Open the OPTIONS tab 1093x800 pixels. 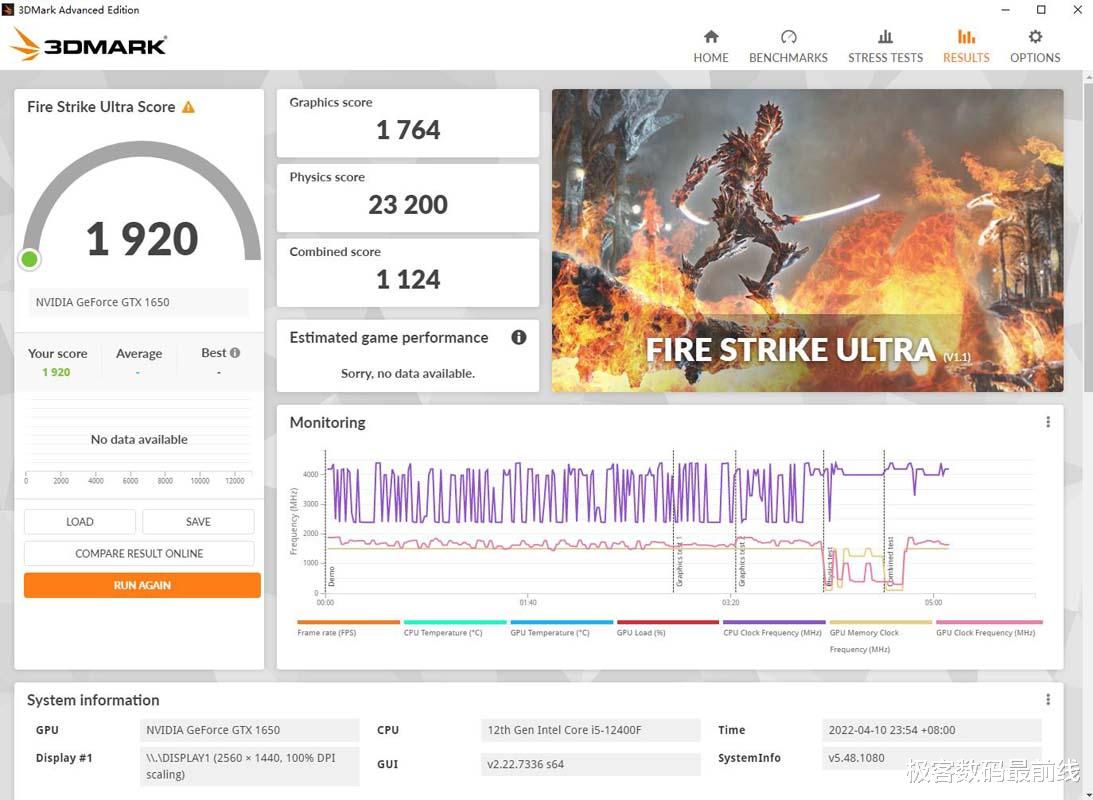[x=1035, y=47]
